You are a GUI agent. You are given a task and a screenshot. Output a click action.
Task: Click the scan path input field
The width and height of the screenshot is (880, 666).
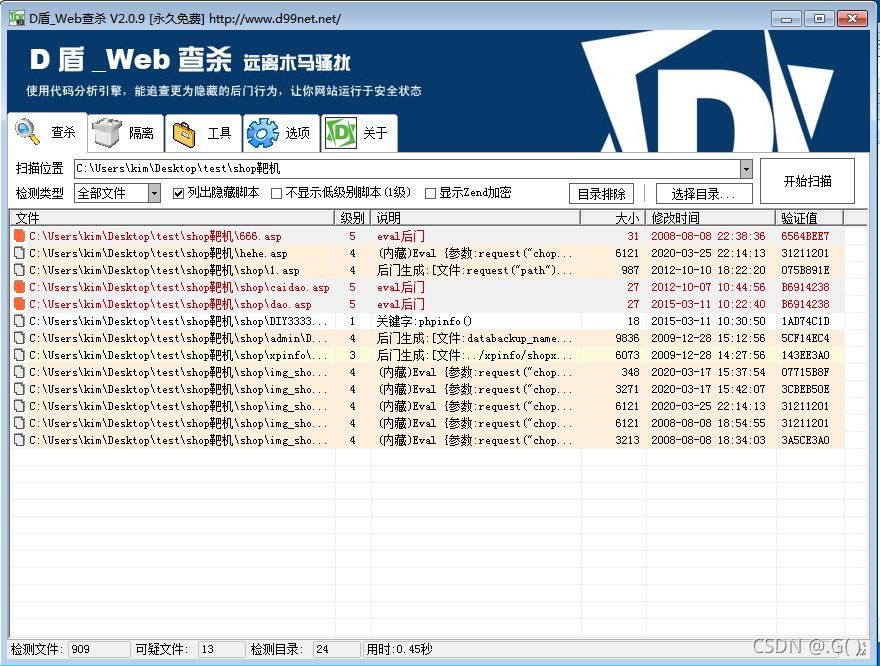tap(407, 168)
